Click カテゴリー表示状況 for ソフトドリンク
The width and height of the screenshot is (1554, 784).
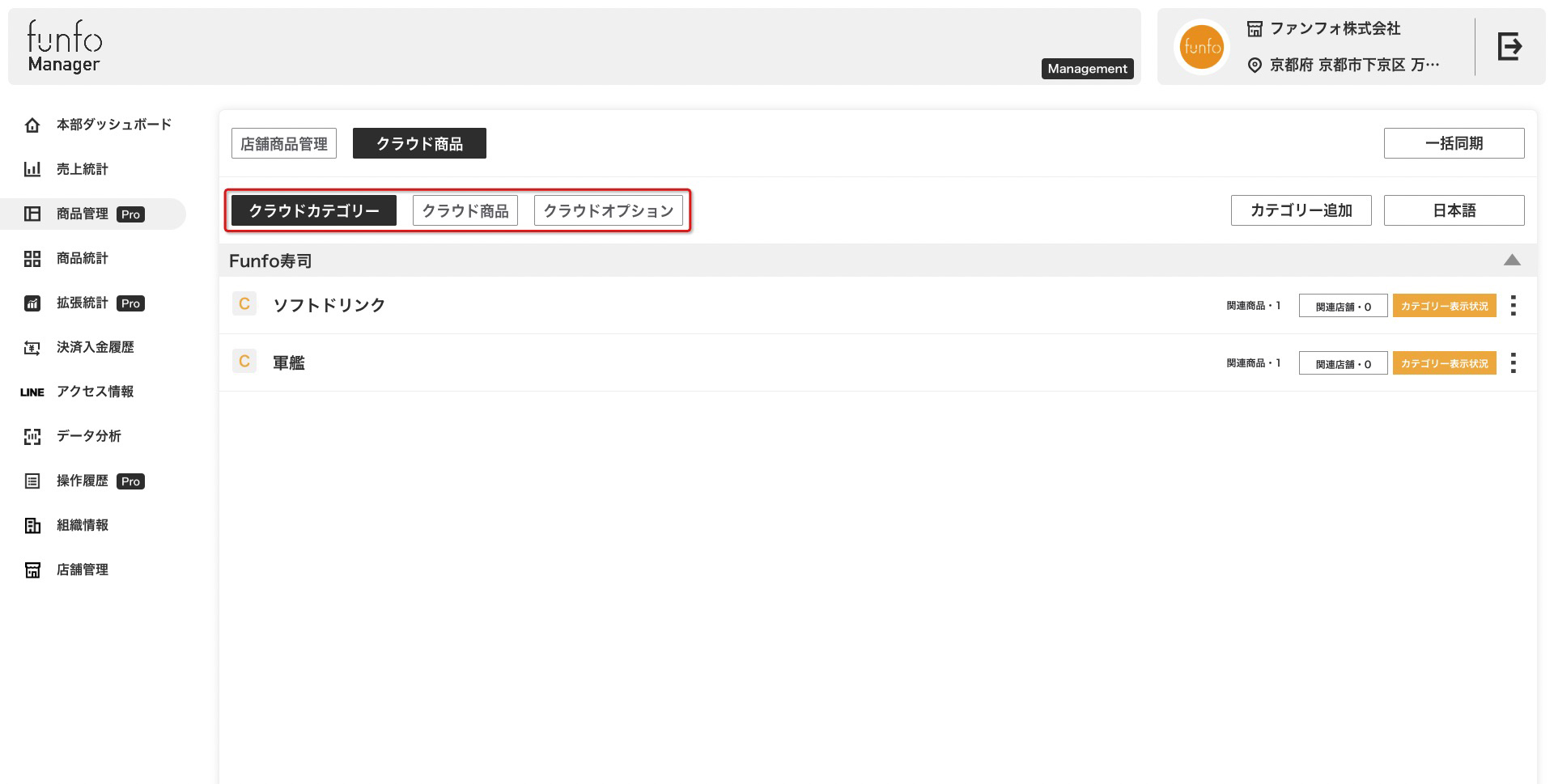pyautogui.click(x=1444, y=306)
